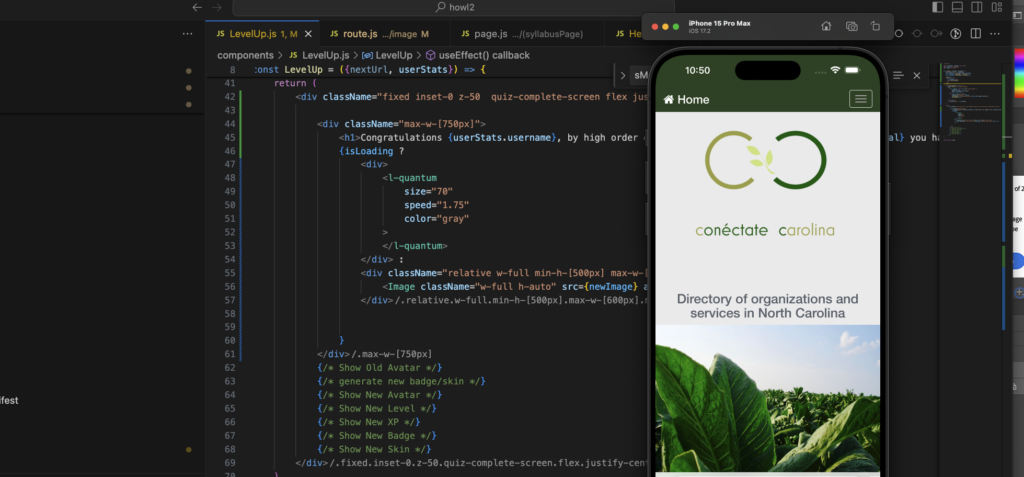Screen dimensions: 1024x477
Task: Tap Home link in phone app
Action: pos(686,99)
